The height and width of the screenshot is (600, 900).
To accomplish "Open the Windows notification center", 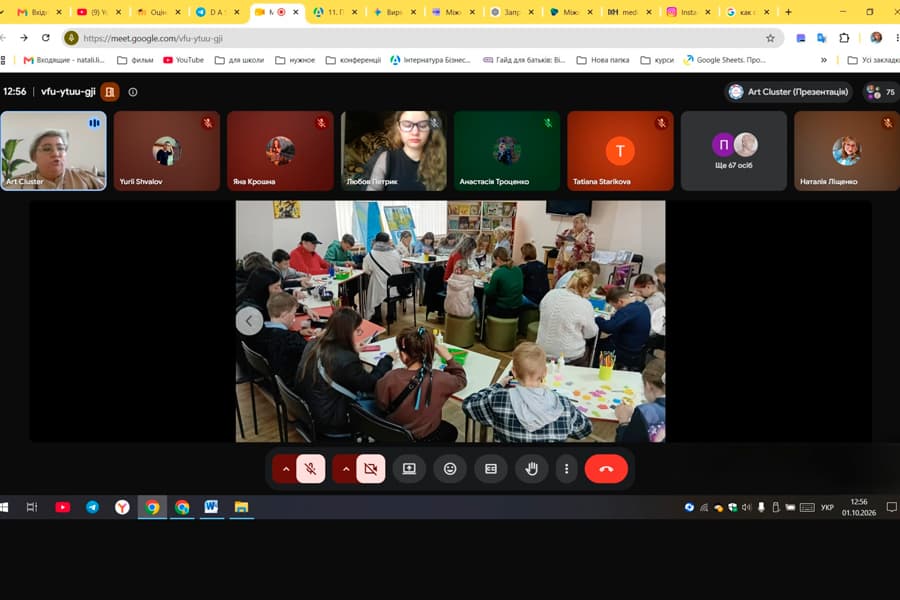I will [891, 507].
